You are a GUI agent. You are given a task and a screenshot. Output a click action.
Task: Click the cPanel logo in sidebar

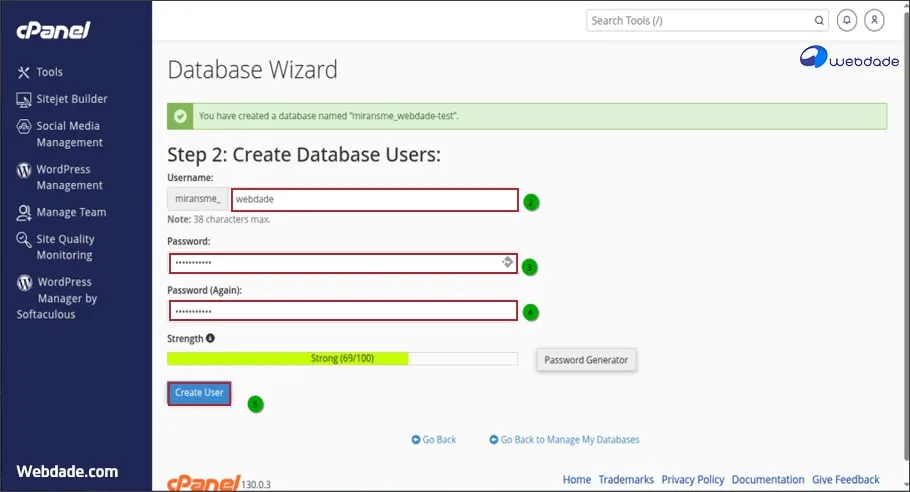point(52,31)
